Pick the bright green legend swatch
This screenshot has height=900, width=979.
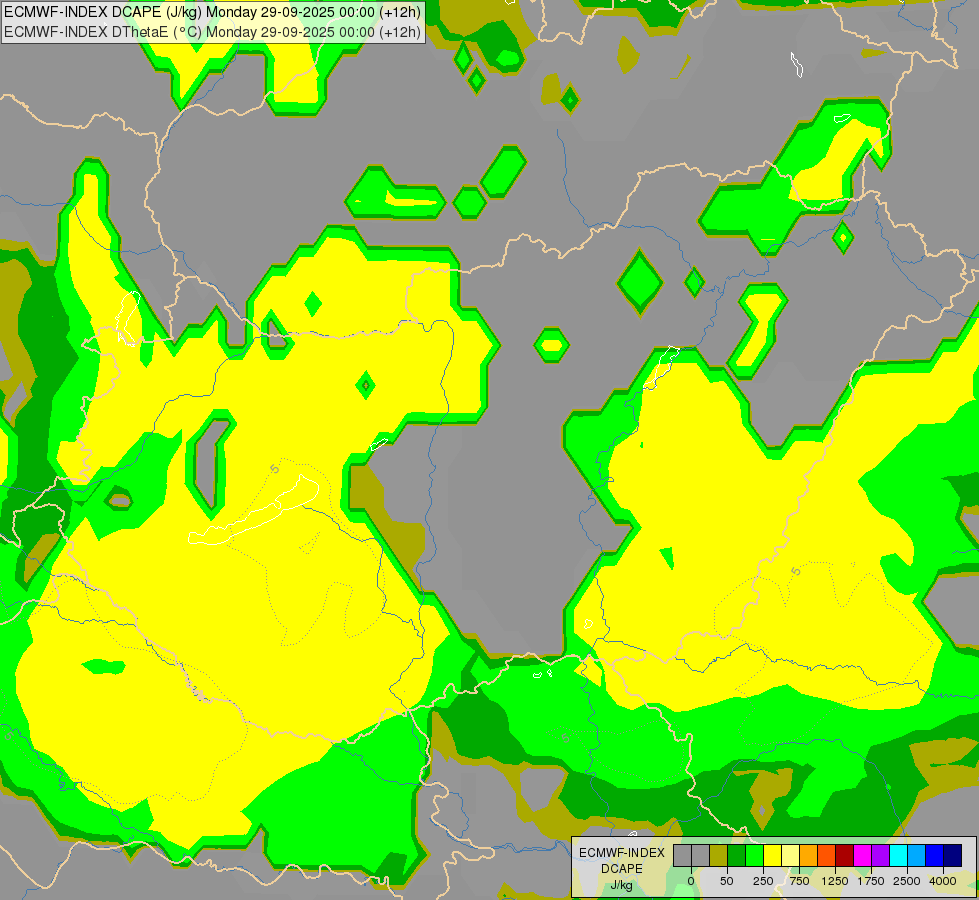point(754,855)
